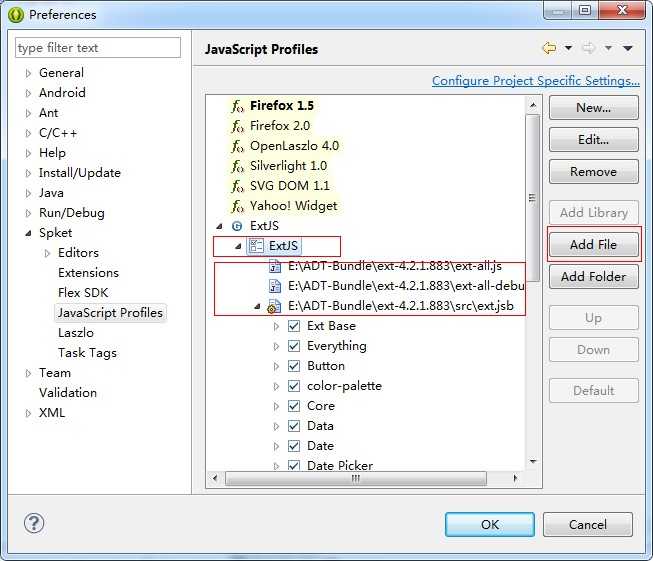Click the vertical scrollbar thumb in profiles list
The height and width of the screenshot is (561, 653).
point(532,198)
